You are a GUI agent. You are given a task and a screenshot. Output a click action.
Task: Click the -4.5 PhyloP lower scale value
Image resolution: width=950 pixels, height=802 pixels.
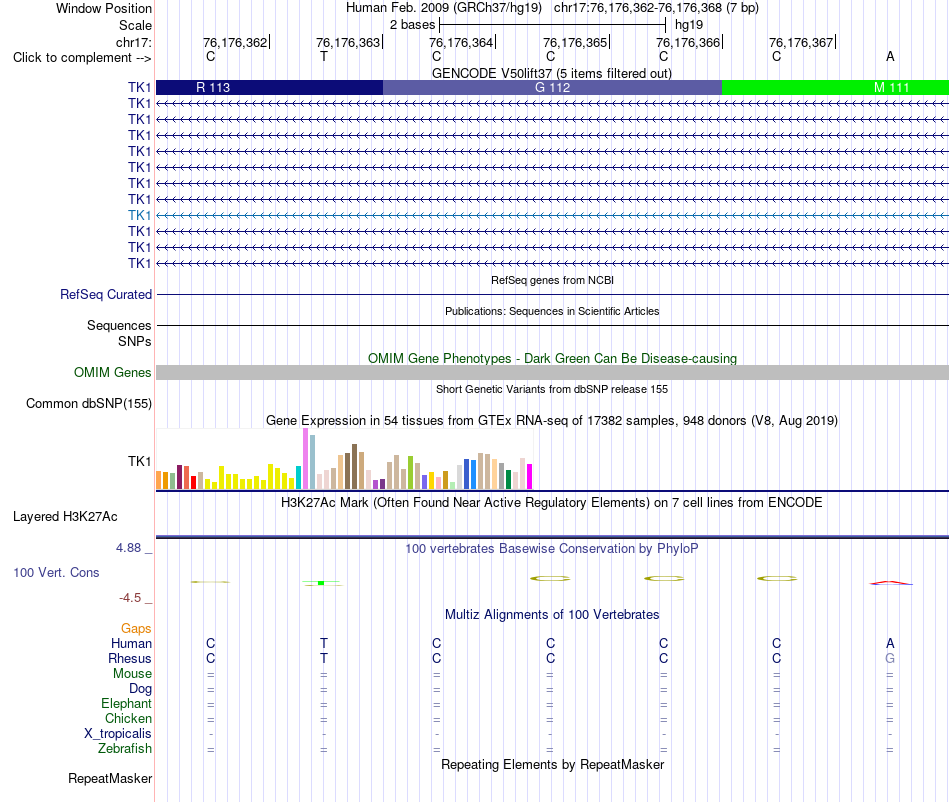tap(130, 598)
